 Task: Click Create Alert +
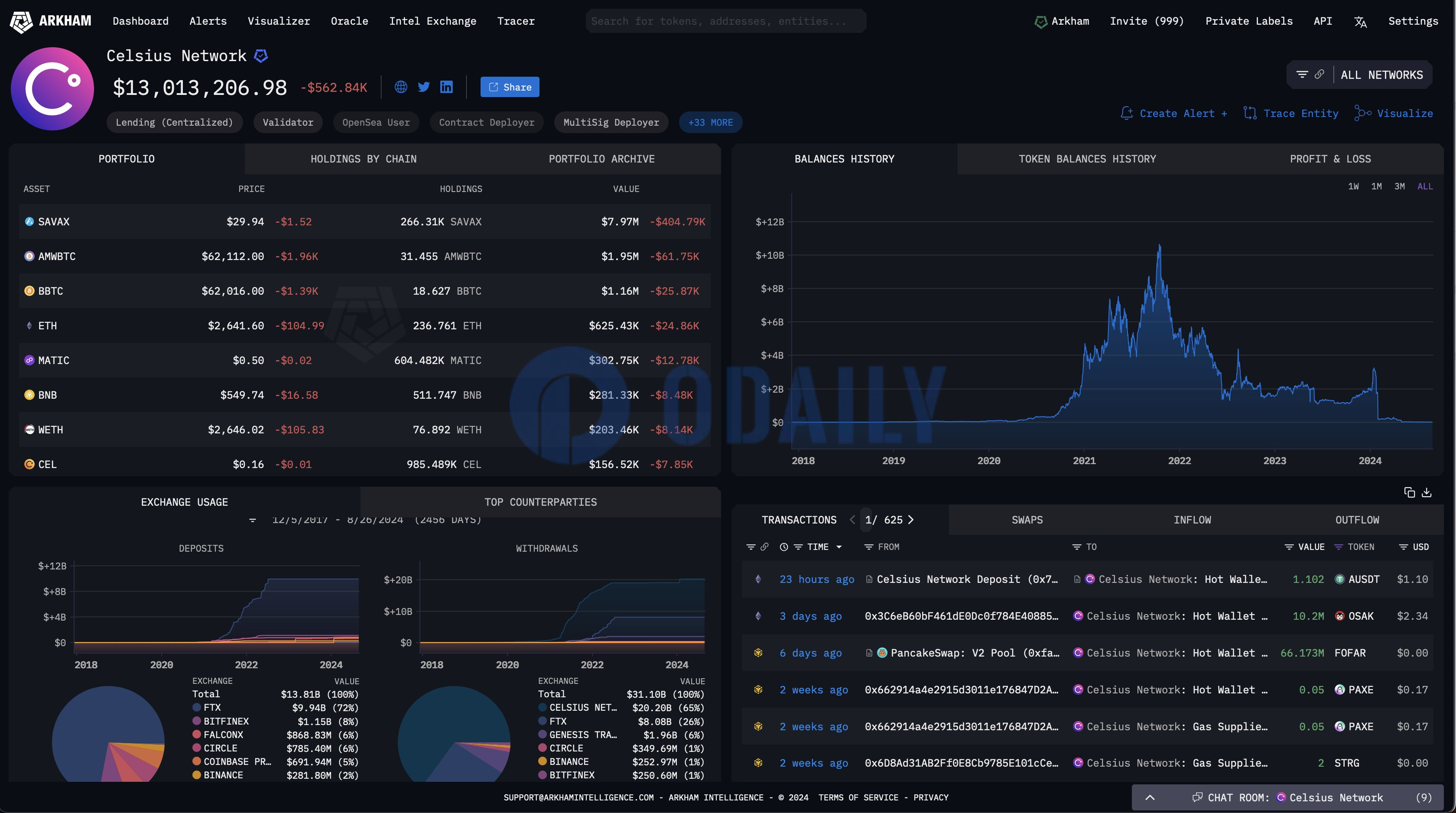(1174, 113)
